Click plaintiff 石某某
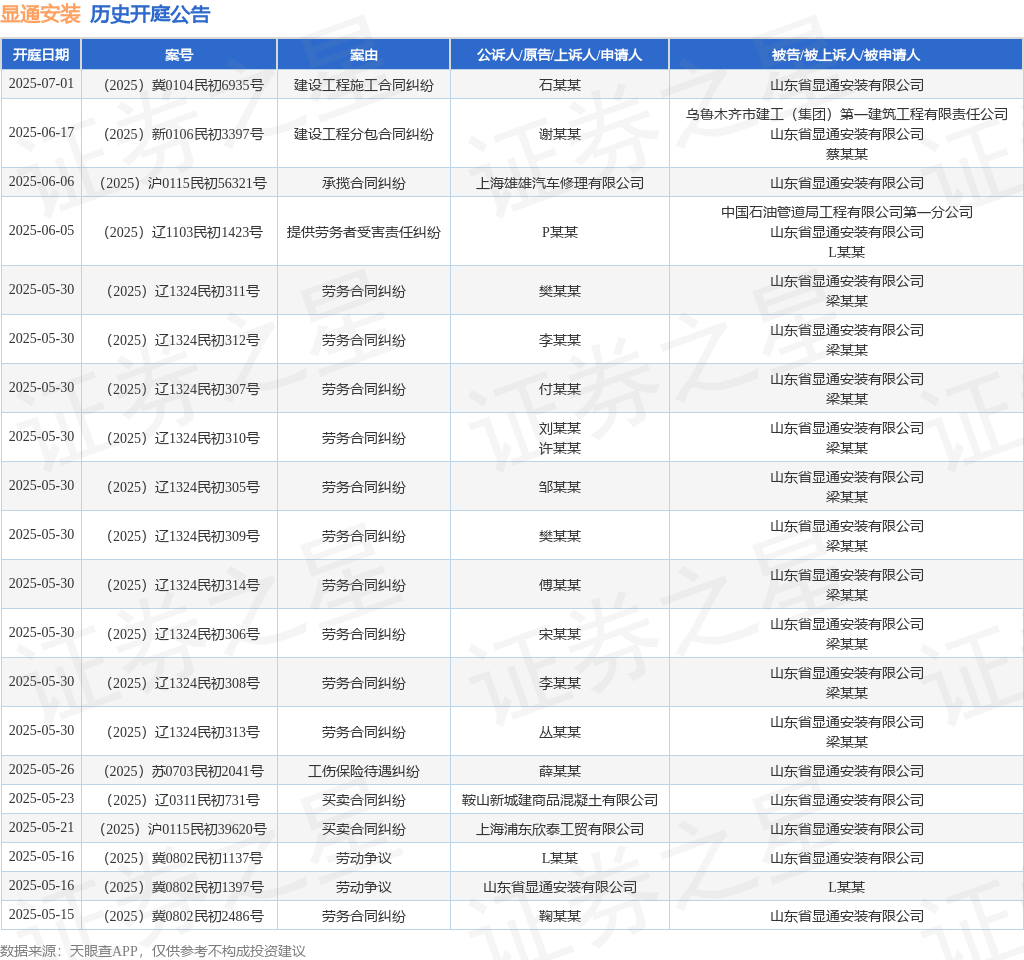This screenshot has height=960, width=1024. [x=560, y=85]
